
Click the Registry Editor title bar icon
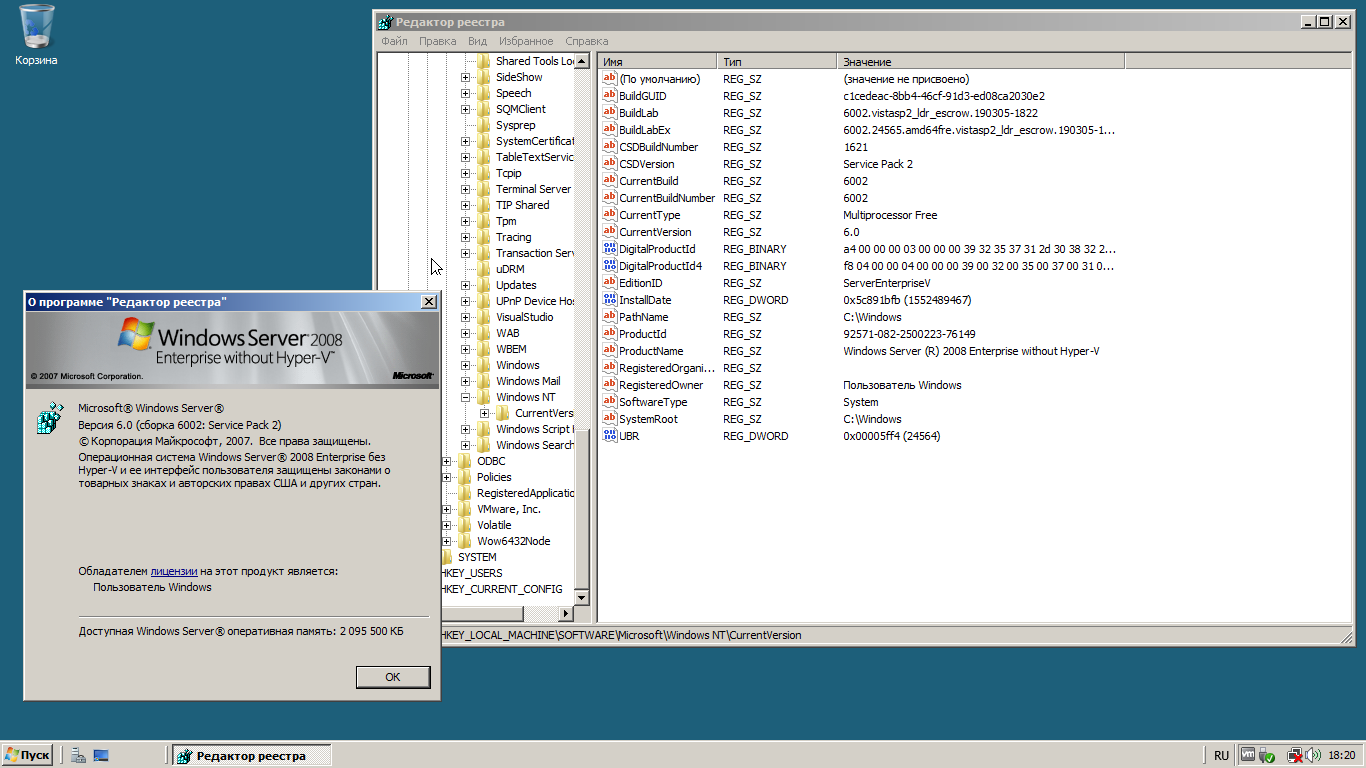[x=386, y=21]
